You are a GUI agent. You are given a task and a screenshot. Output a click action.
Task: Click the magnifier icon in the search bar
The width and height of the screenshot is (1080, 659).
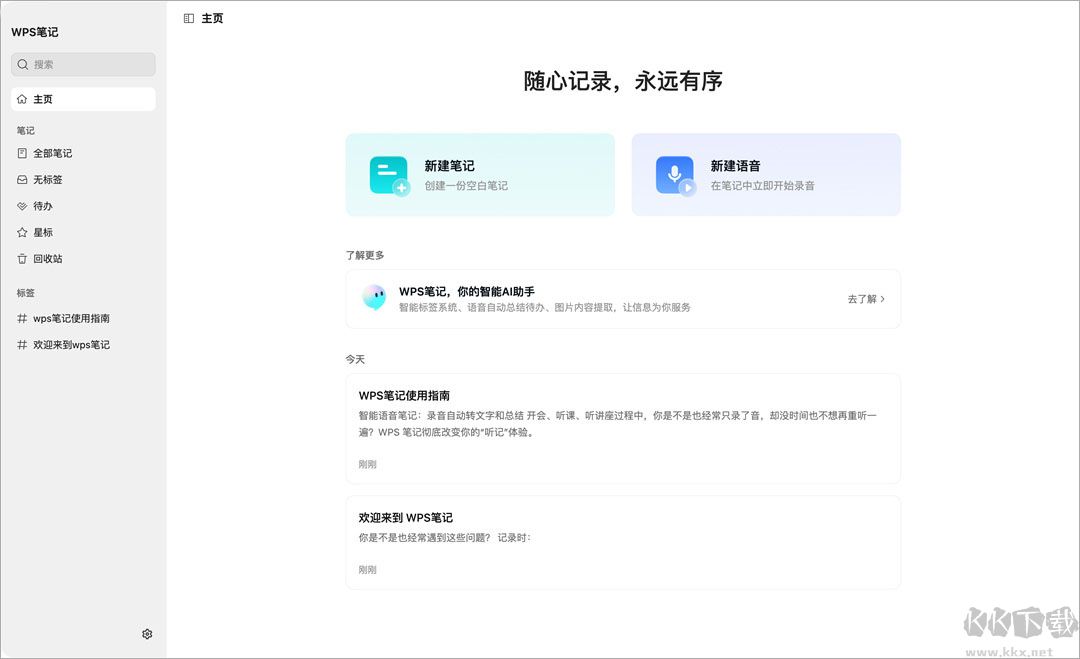pos(23,64)
